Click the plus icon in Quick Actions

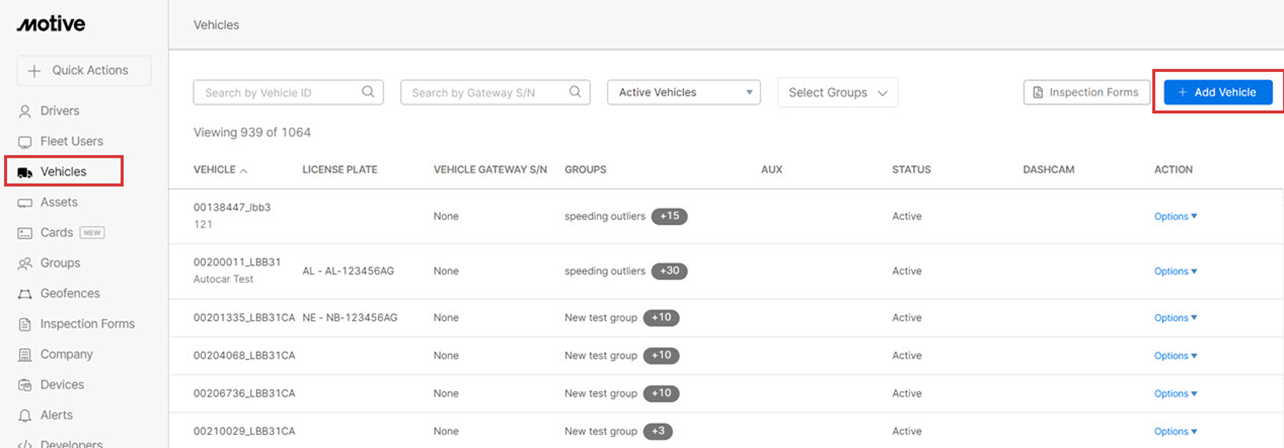coord(35,71)
